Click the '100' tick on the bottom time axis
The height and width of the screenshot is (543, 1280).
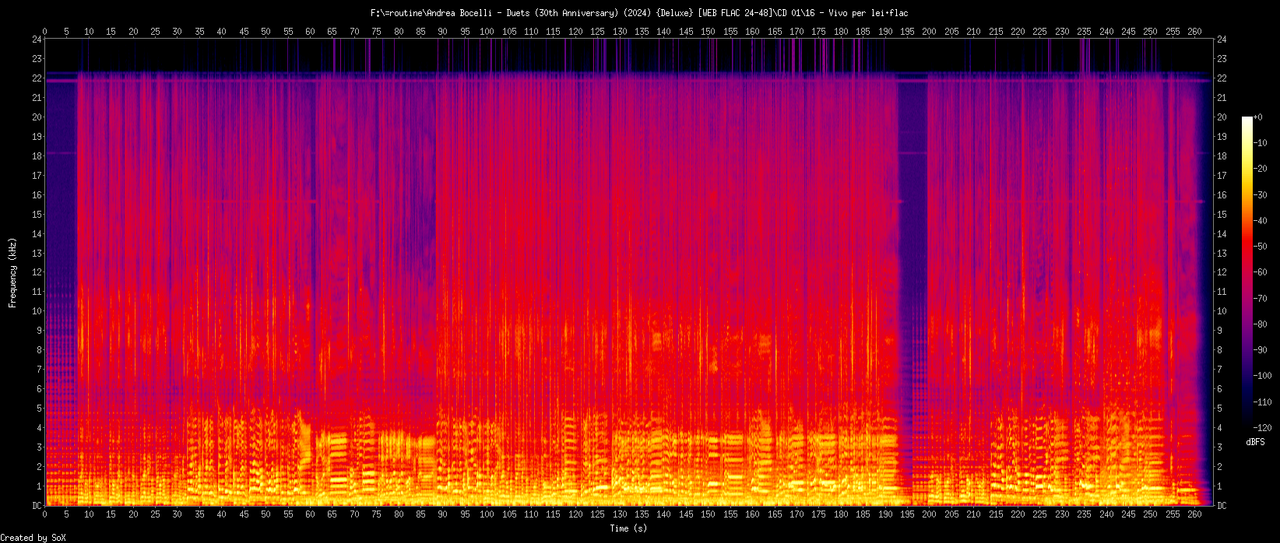487,516
